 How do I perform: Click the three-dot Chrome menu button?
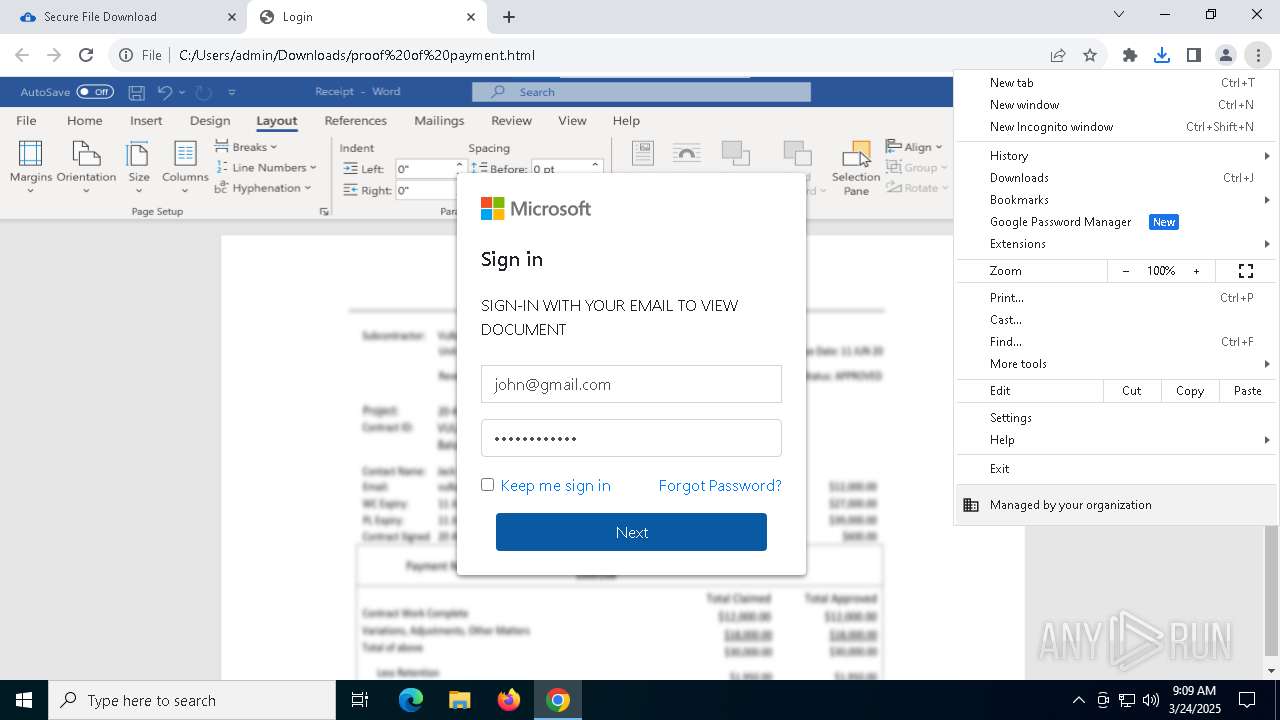tap(1258, 55)
